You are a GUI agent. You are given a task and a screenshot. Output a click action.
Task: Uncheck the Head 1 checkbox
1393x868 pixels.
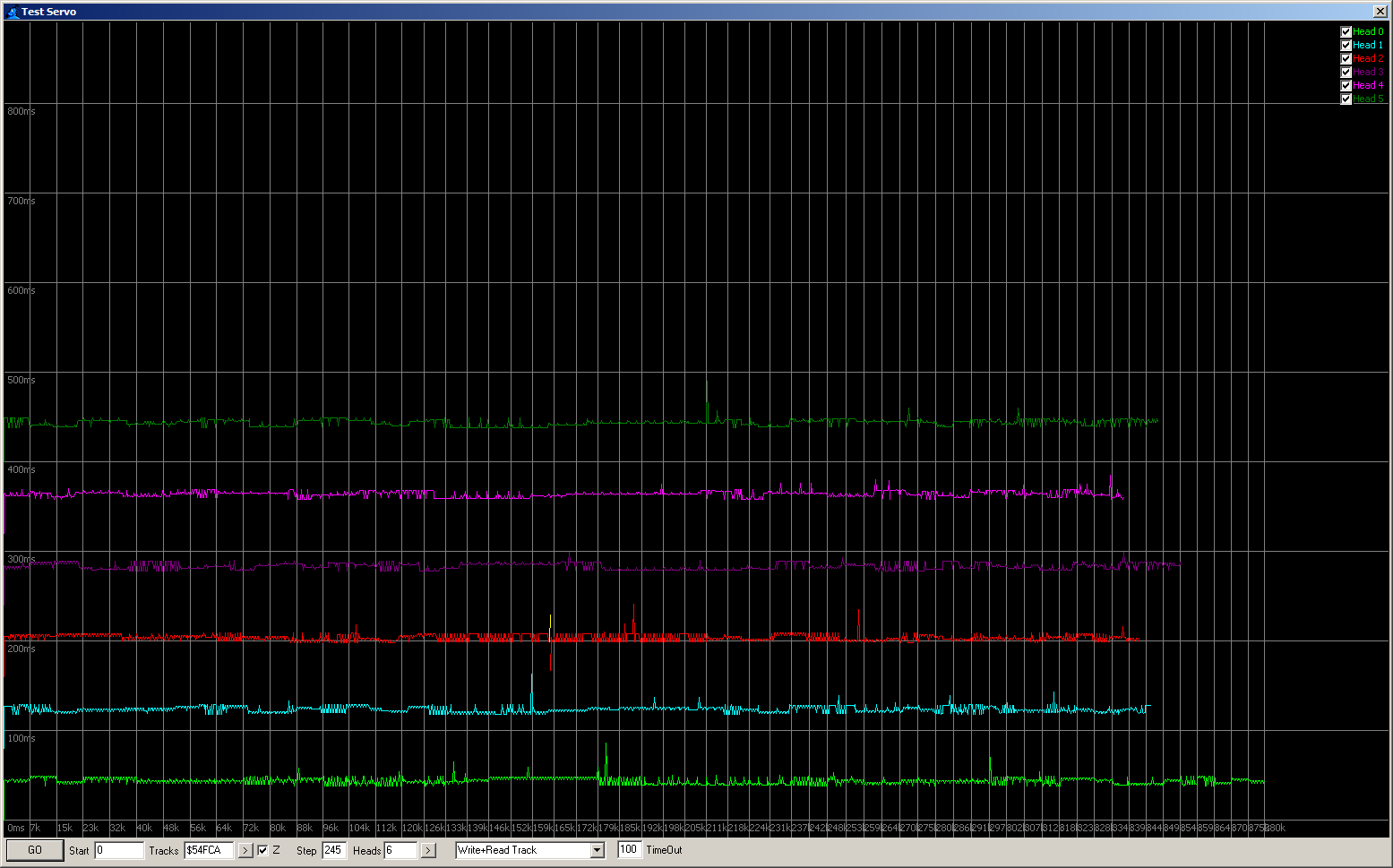pyautogui.click(x=1346, y=45)
